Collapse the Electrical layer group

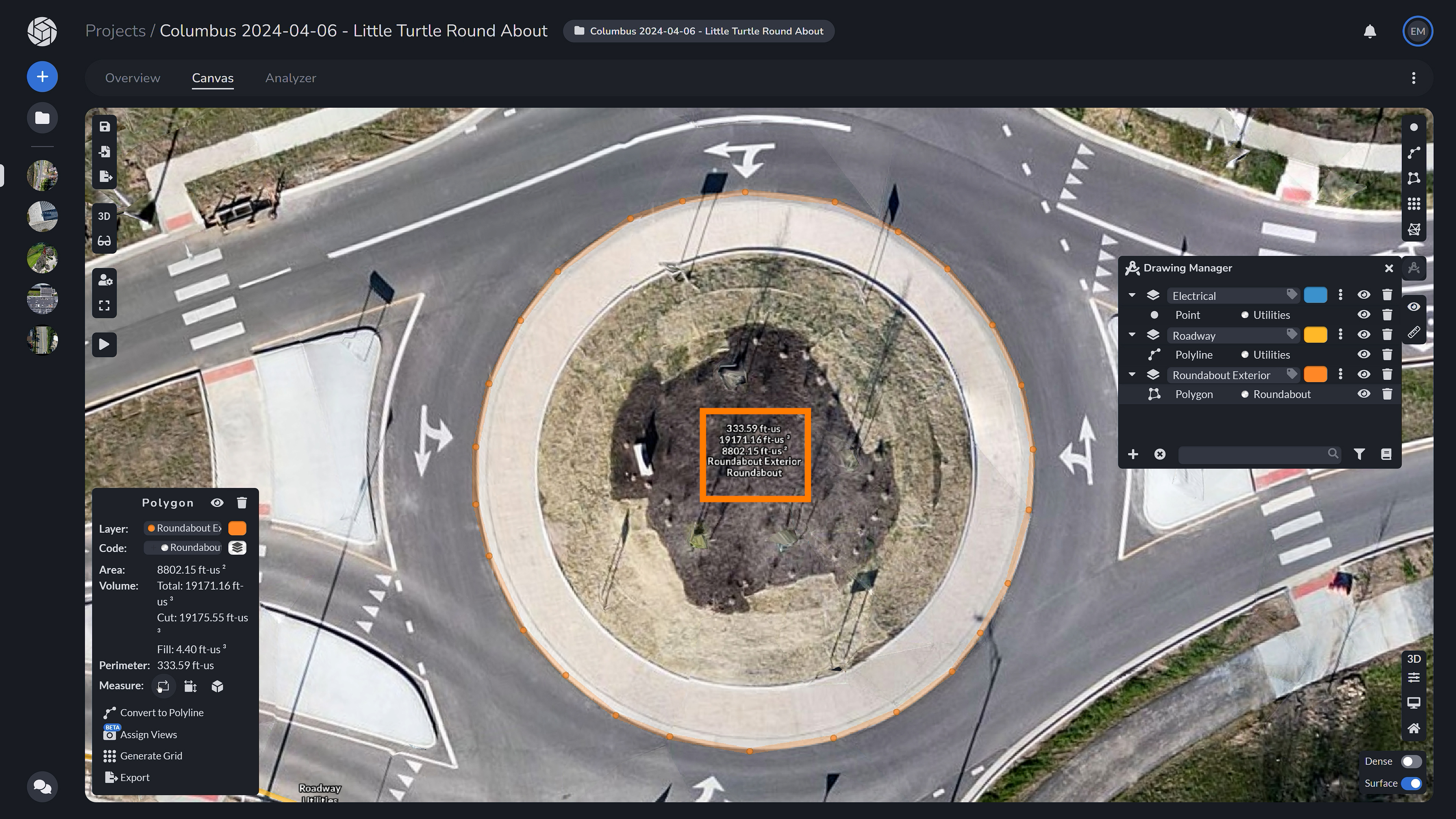[x=1131, y=295]
